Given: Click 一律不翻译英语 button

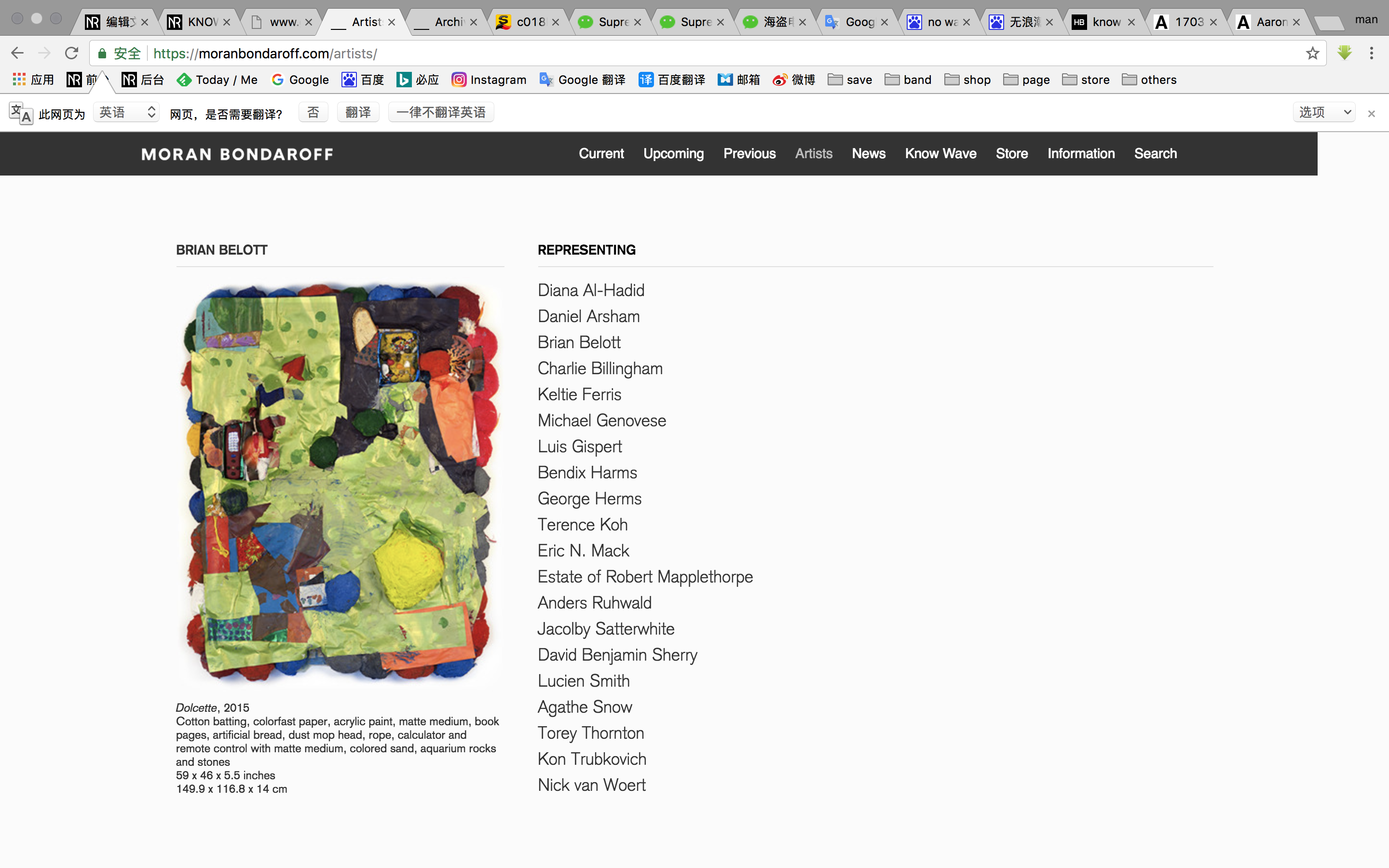Looking at the screenshot, I should click(441, 112).
